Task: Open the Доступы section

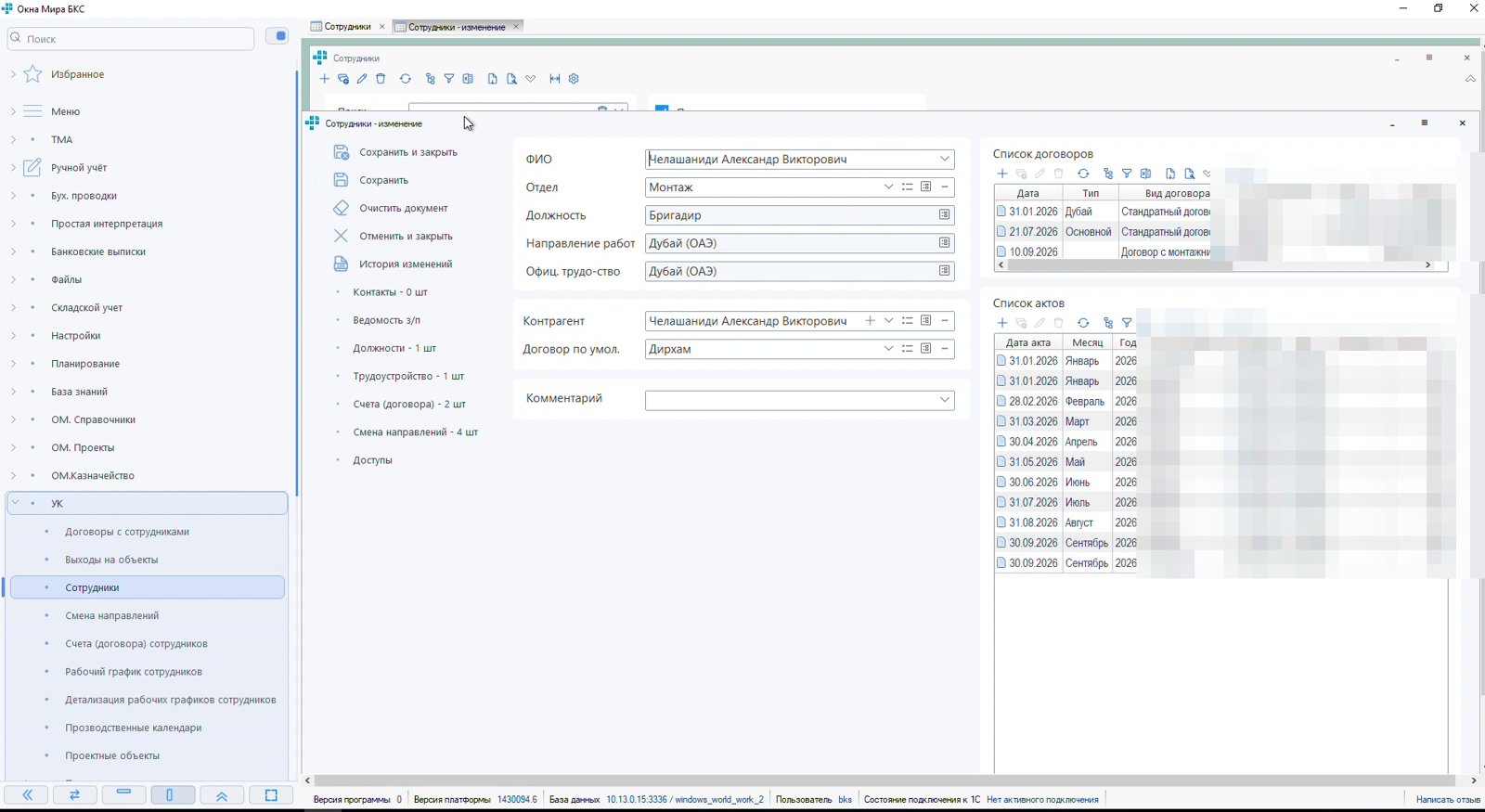Action: pos(372,460)
